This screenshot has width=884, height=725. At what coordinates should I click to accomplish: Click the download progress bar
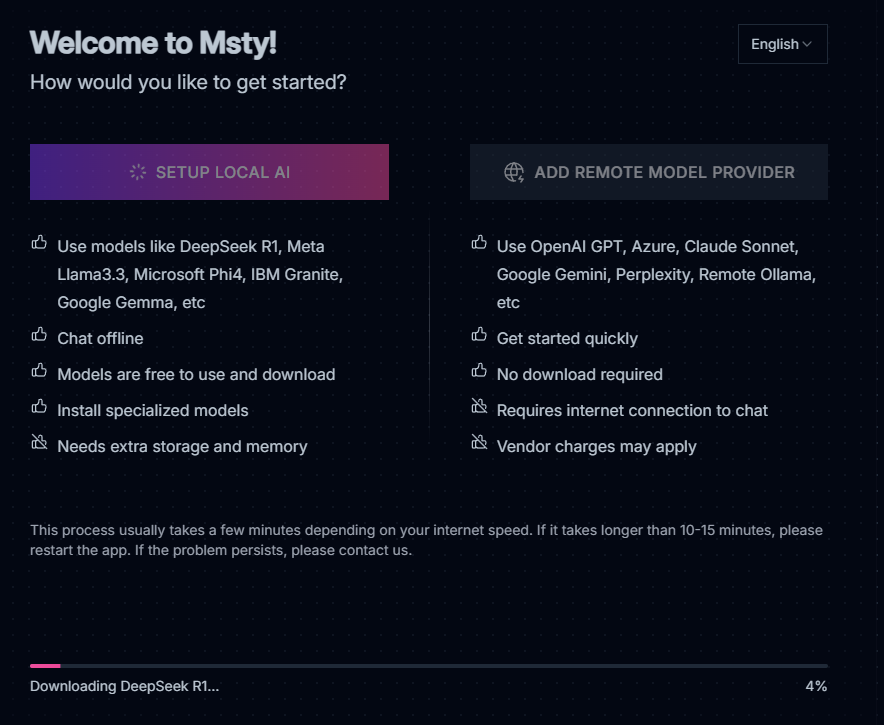tap(428, 665)
